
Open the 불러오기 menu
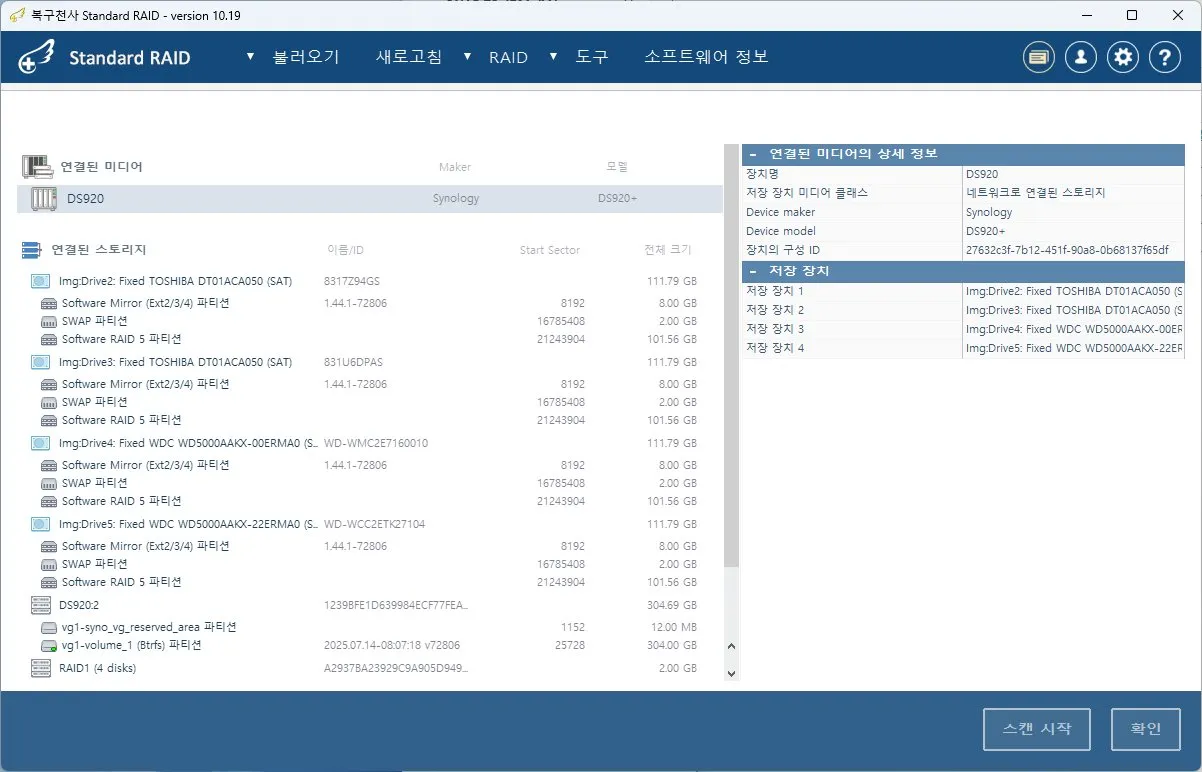(306, 57)
